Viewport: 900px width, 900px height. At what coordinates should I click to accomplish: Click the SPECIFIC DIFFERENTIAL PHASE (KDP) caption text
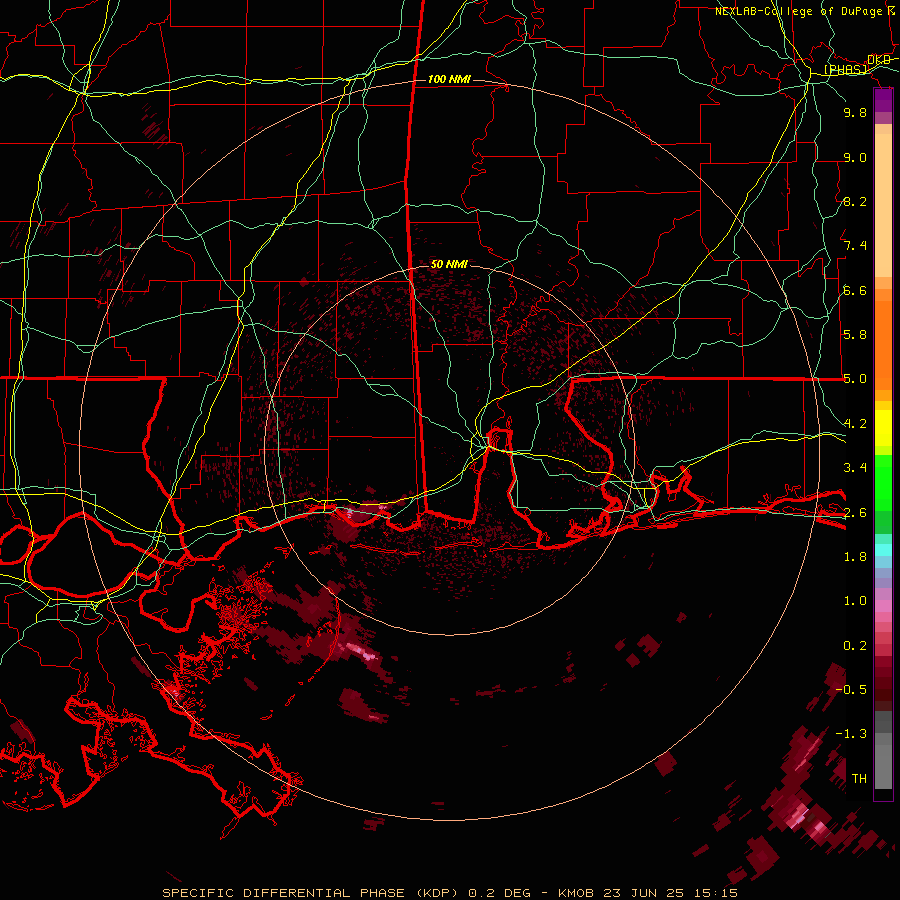pos(310,893)
